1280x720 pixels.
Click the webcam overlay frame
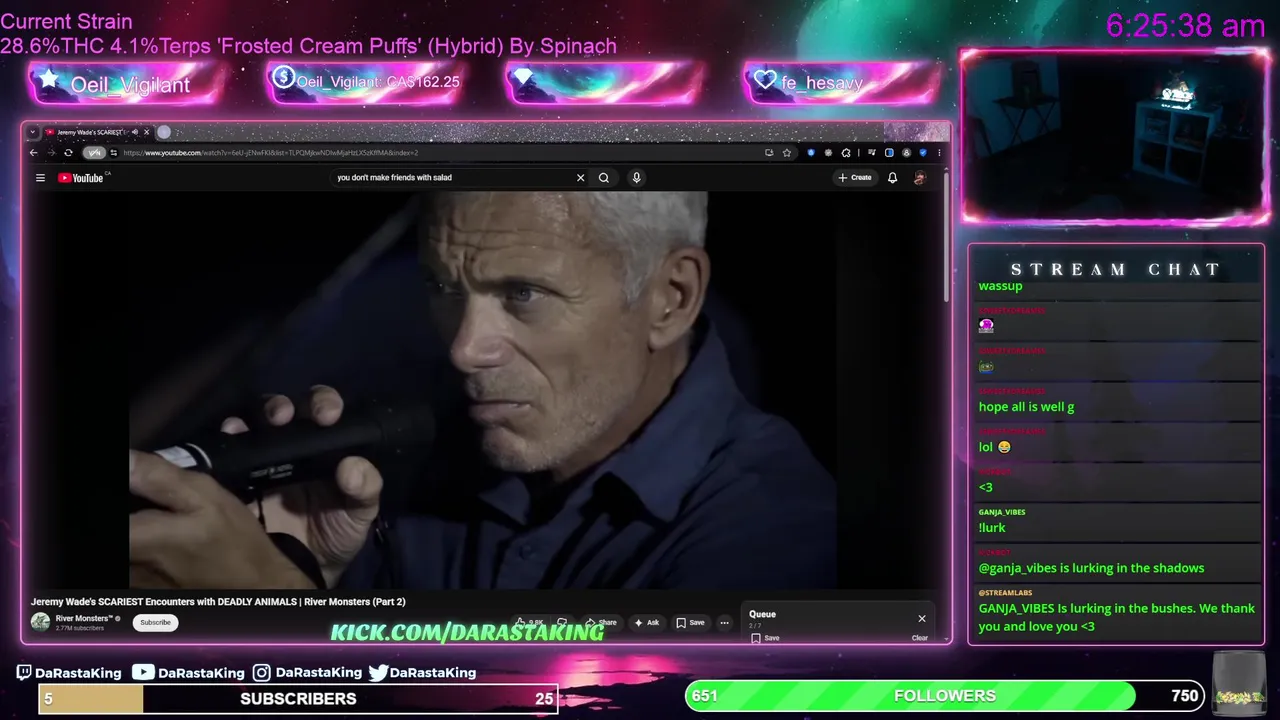click(1115, 137)
